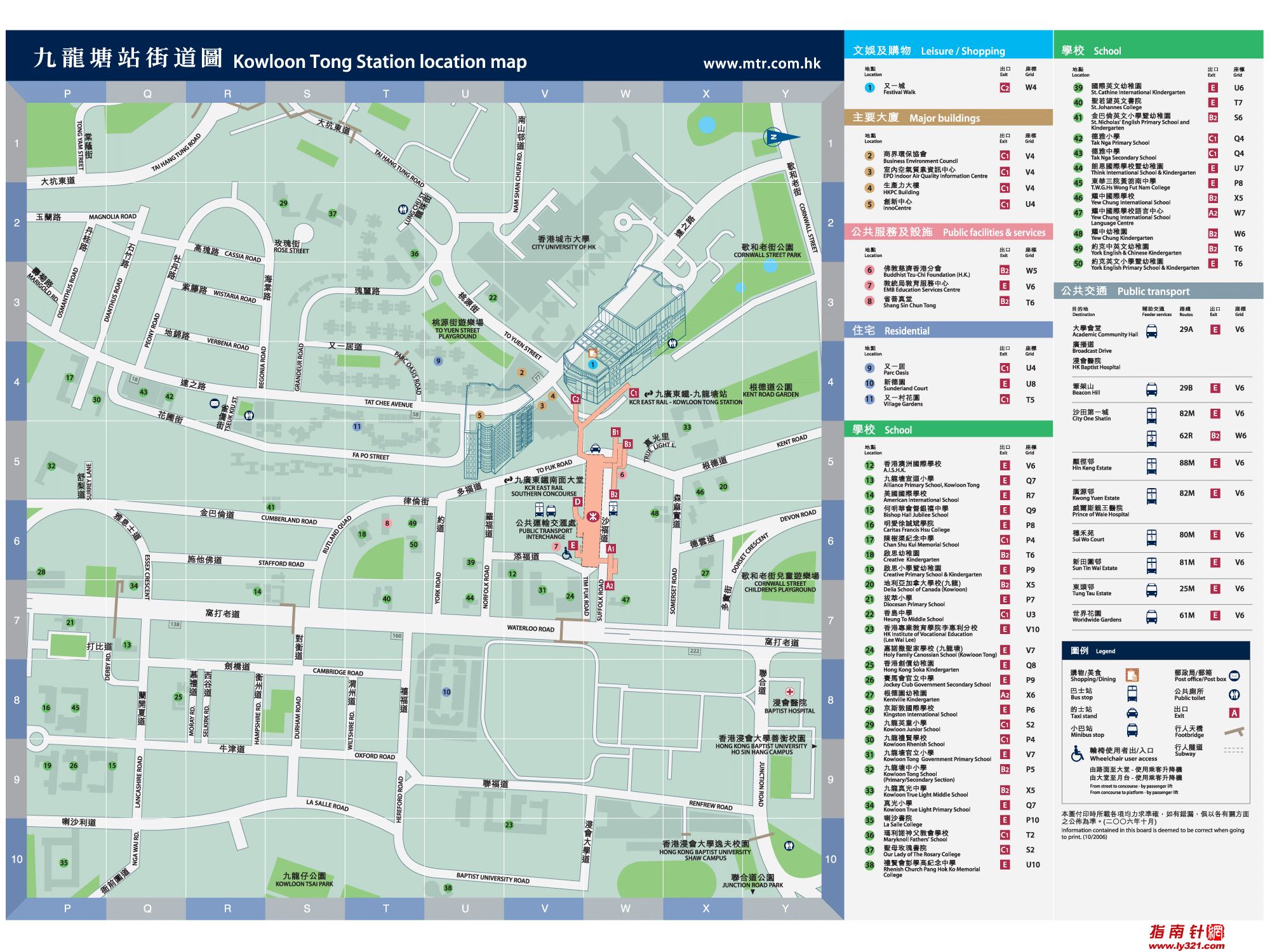Click the minibus stop icon in the Legend
Screen dimensions: 1270x952
pyautogui.click(x=1132, y=730)
